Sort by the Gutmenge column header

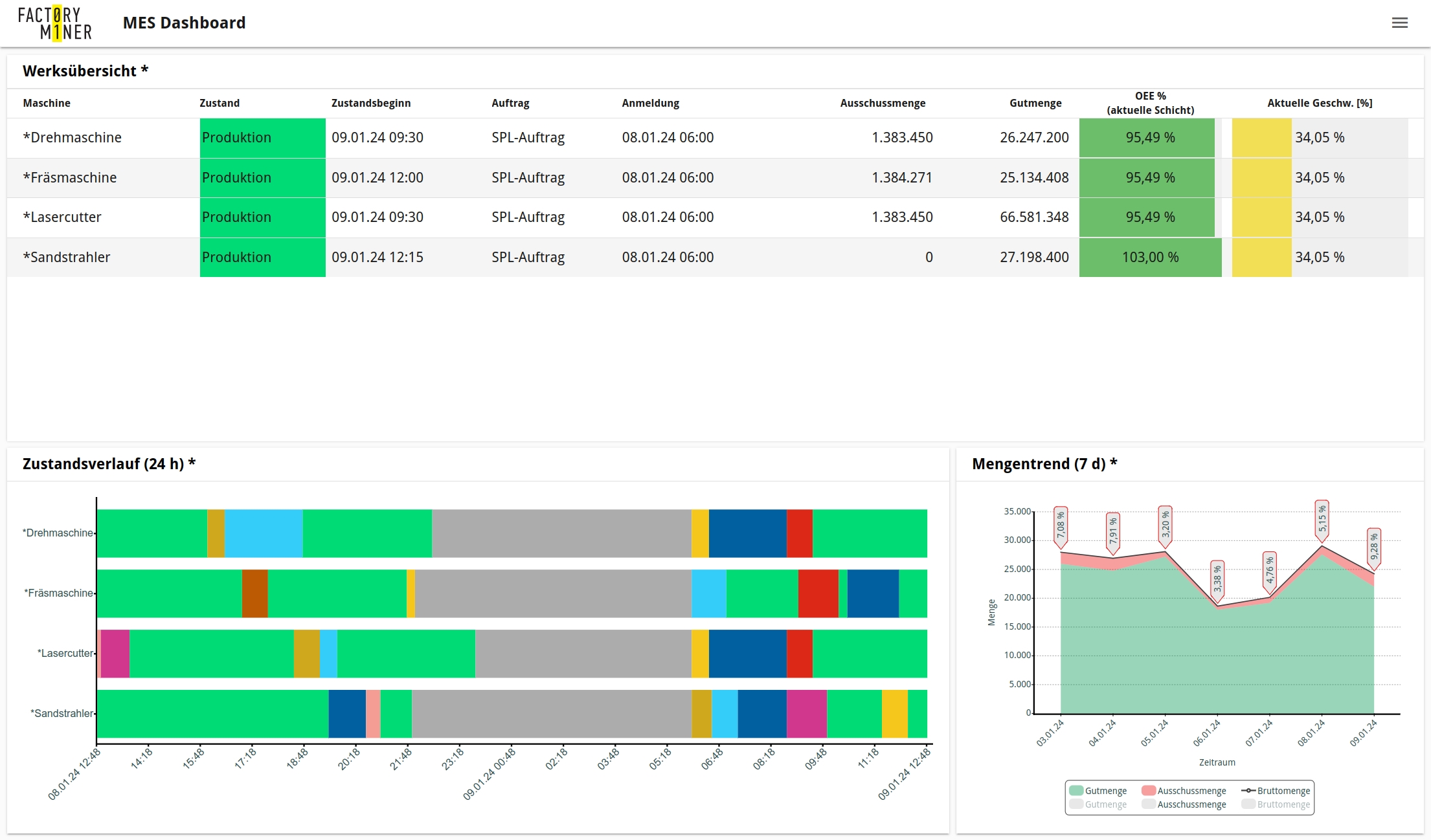(1035, 103)
